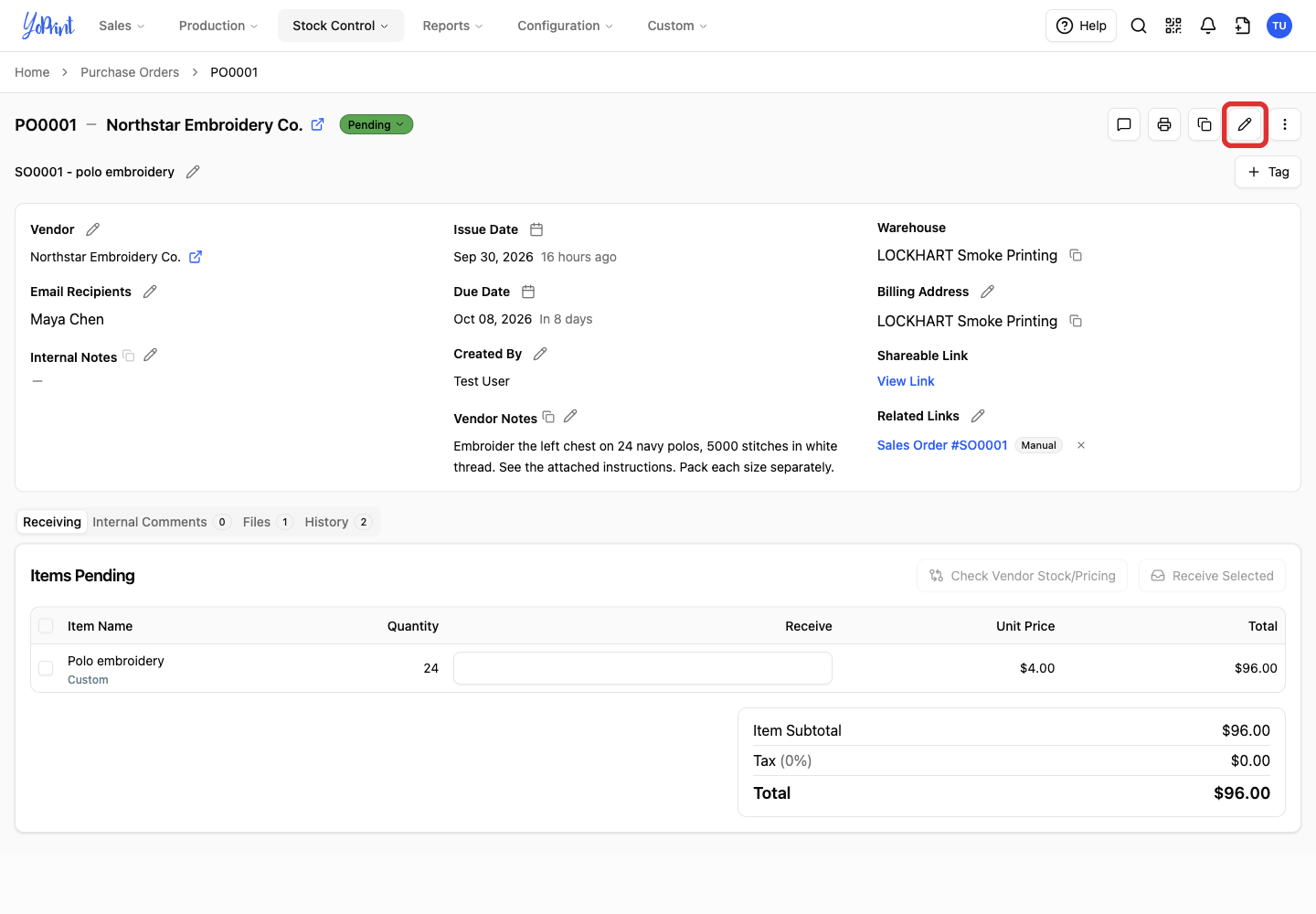Open the Issue Date calendar picker

coord(536,229)
